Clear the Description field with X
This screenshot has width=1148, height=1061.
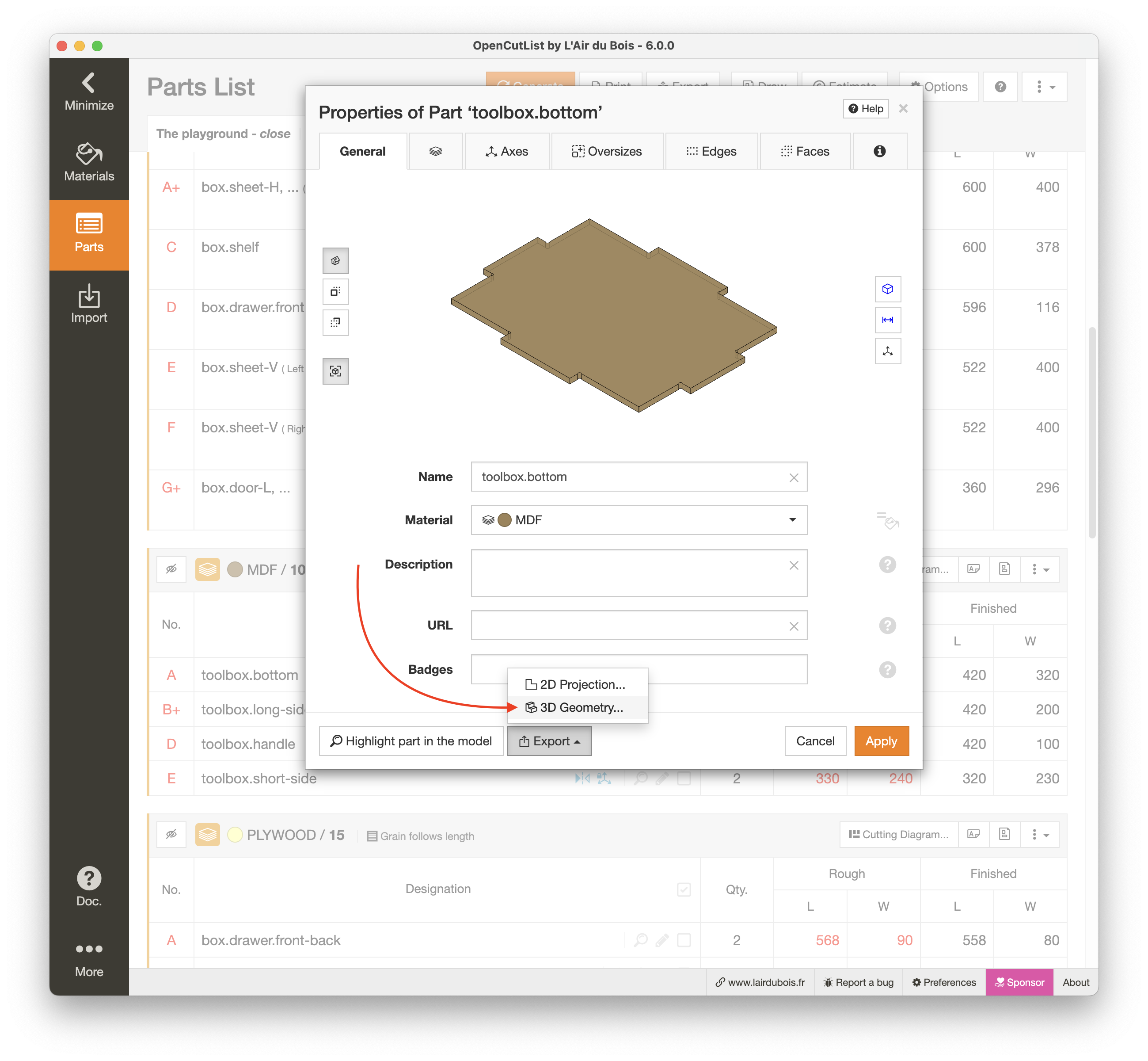click(x=794, y=565)
